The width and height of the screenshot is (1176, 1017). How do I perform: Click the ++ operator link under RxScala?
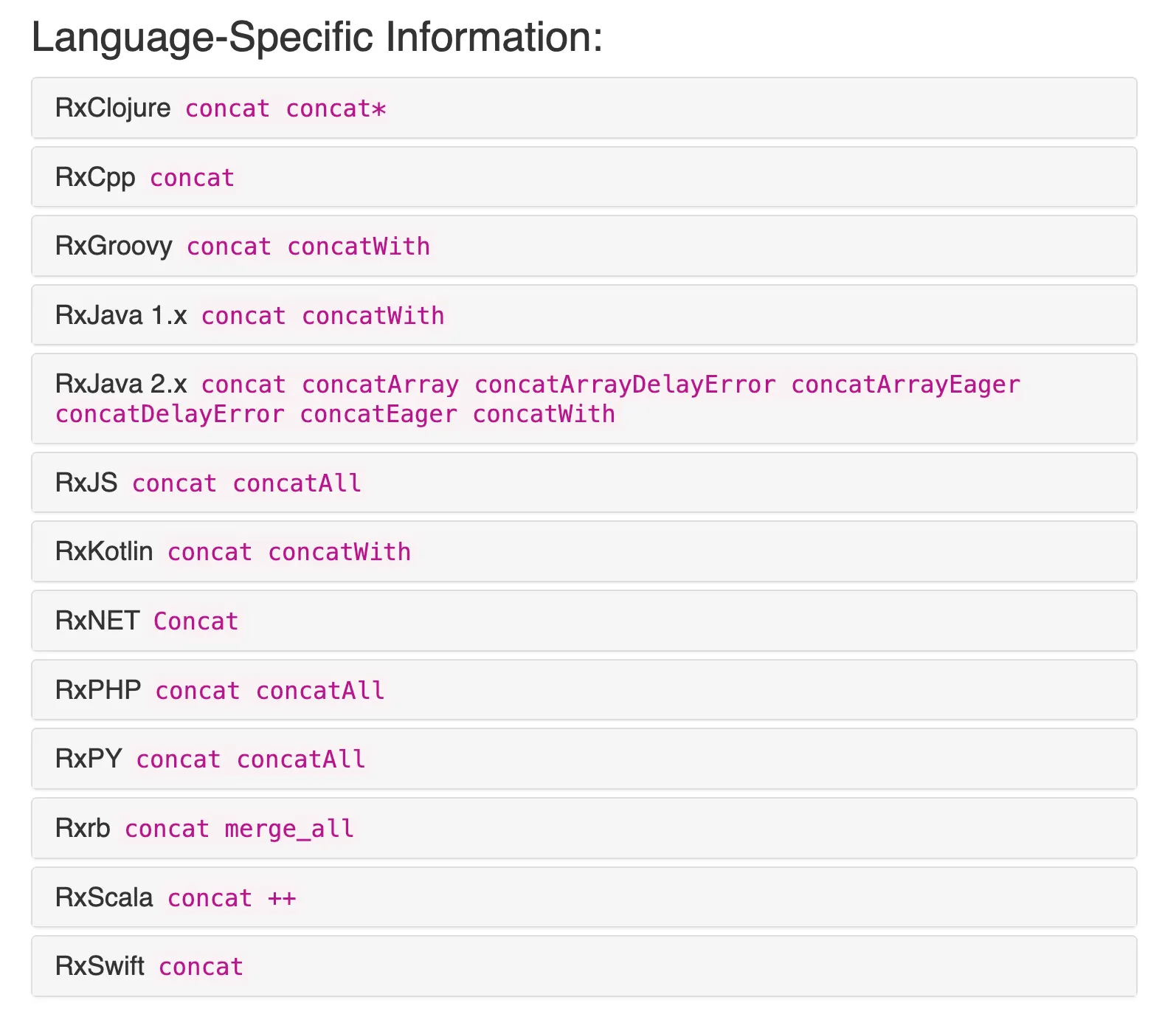[x=282, y=898]
